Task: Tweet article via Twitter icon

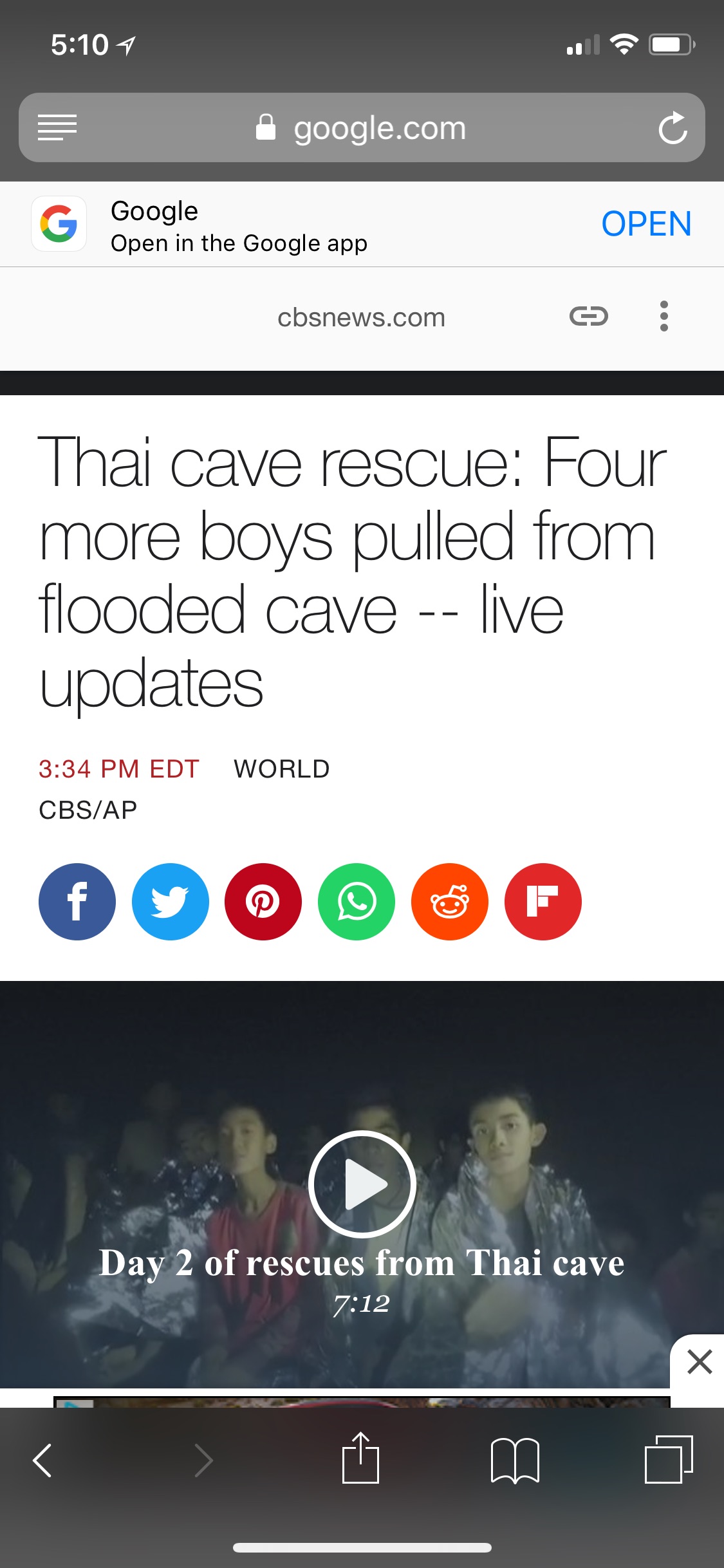Action: (171, 901)
